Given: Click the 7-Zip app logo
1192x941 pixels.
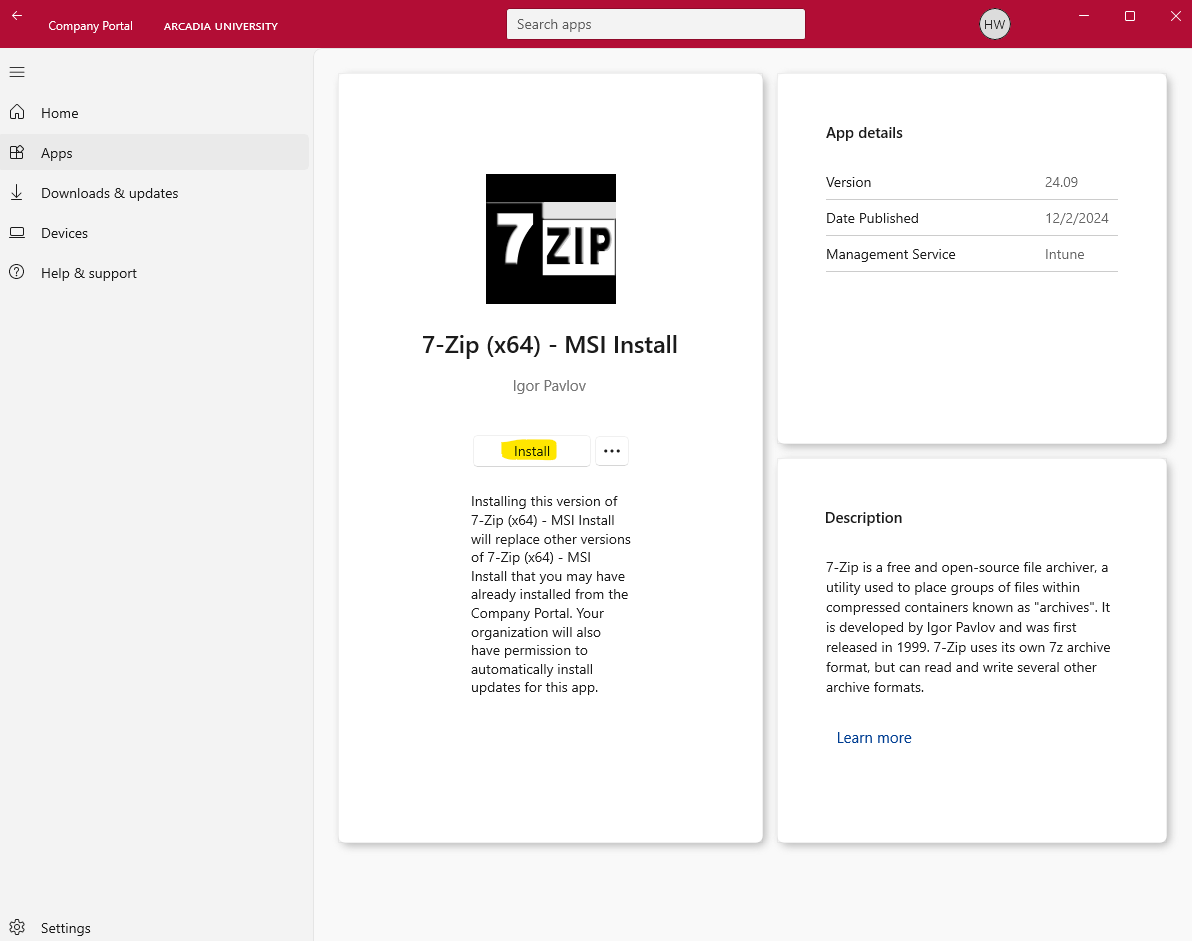Looking at the screenshot, I should point(550,239).
